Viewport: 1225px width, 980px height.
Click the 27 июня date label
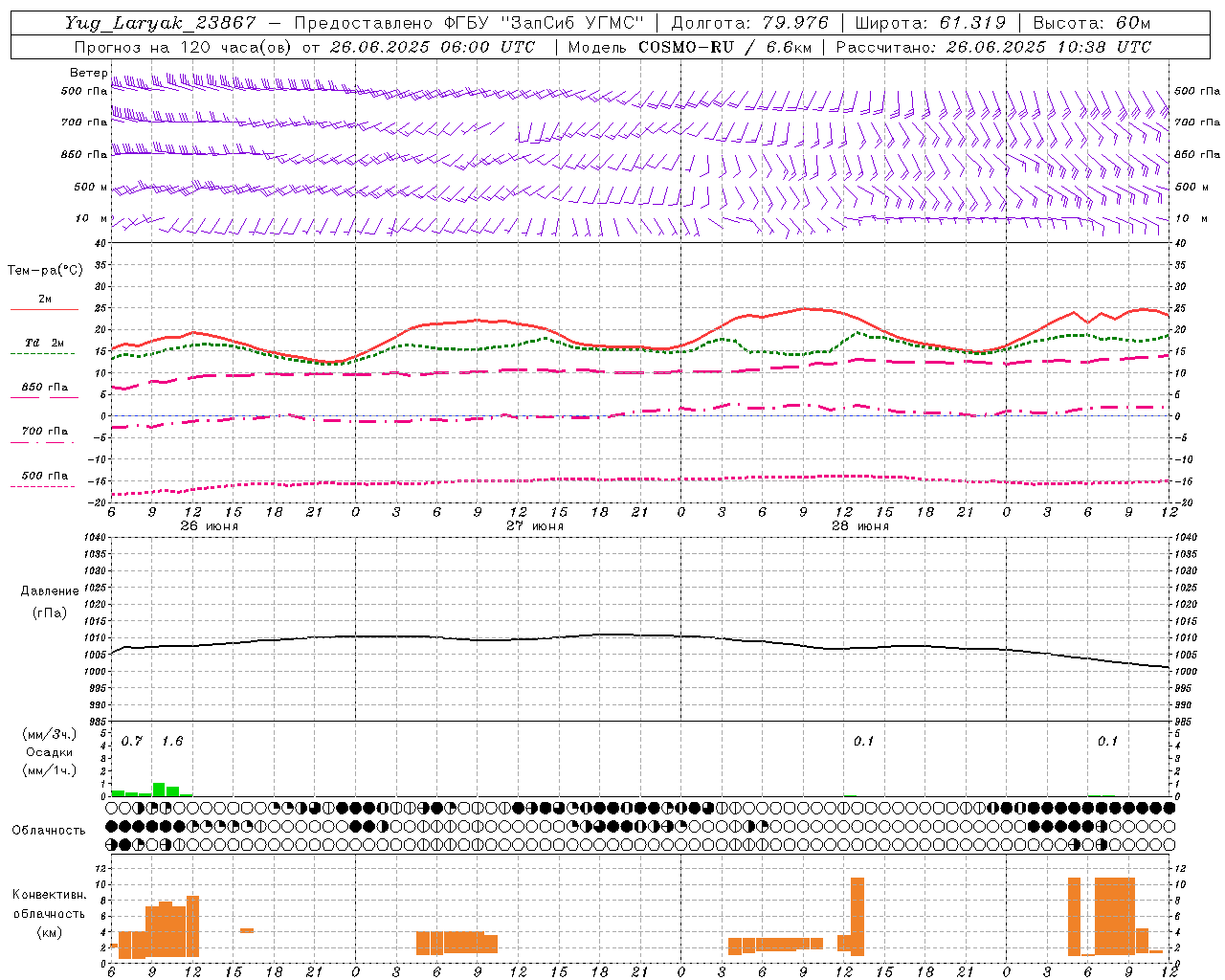click(535, 526)
